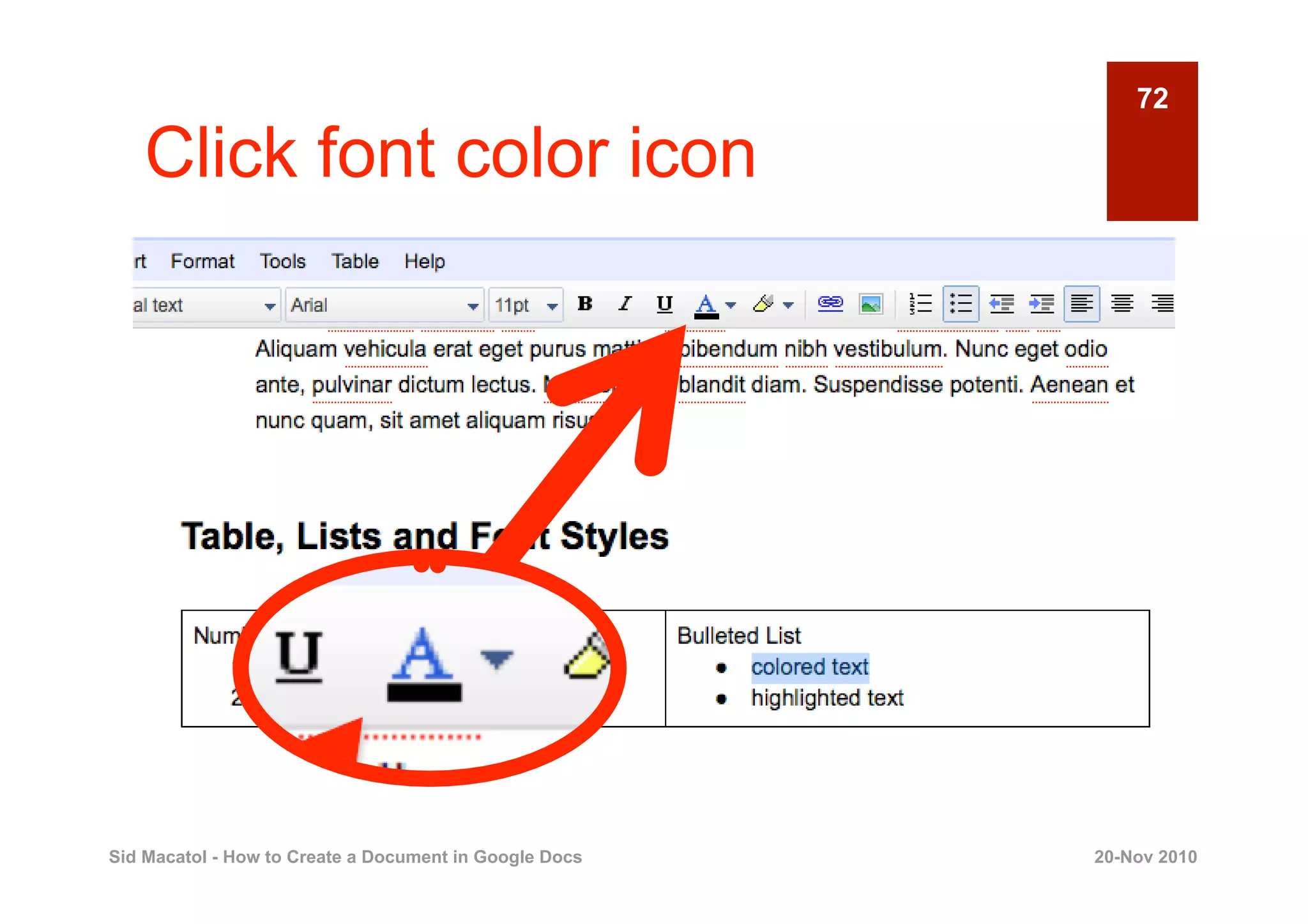Toggle bold formatting
The width and height of the screenshot is (1308, 924).
(584, 304)
